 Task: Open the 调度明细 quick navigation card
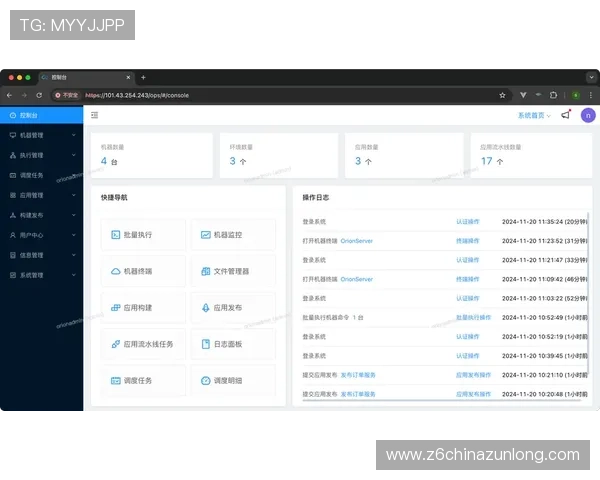233,380
